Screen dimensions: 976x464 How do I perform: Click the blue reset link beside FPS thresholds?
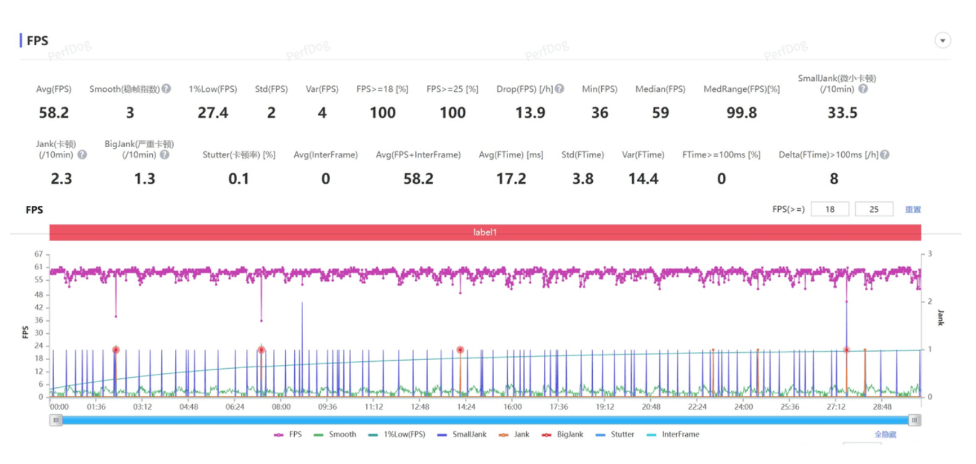click(912, 210)
